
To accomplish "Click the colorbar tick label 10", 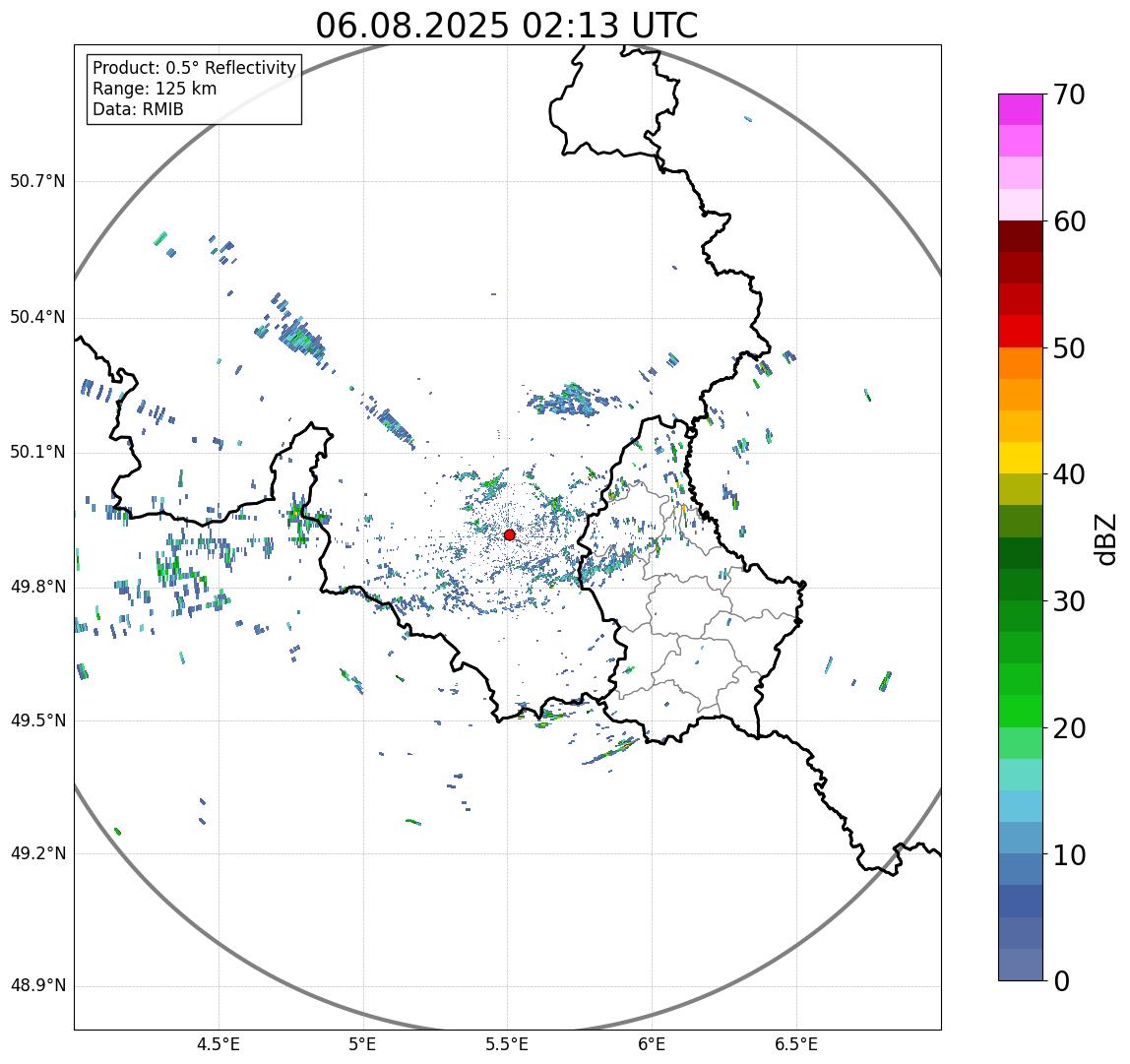I will tap(1069, 855).
